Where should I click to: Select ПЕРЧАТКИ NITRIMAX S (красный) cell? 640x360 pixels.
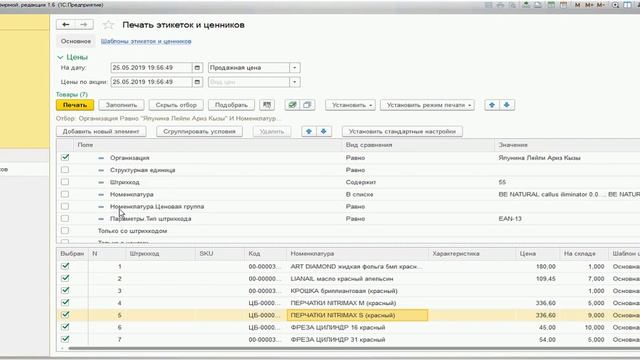tap(357, 315)
